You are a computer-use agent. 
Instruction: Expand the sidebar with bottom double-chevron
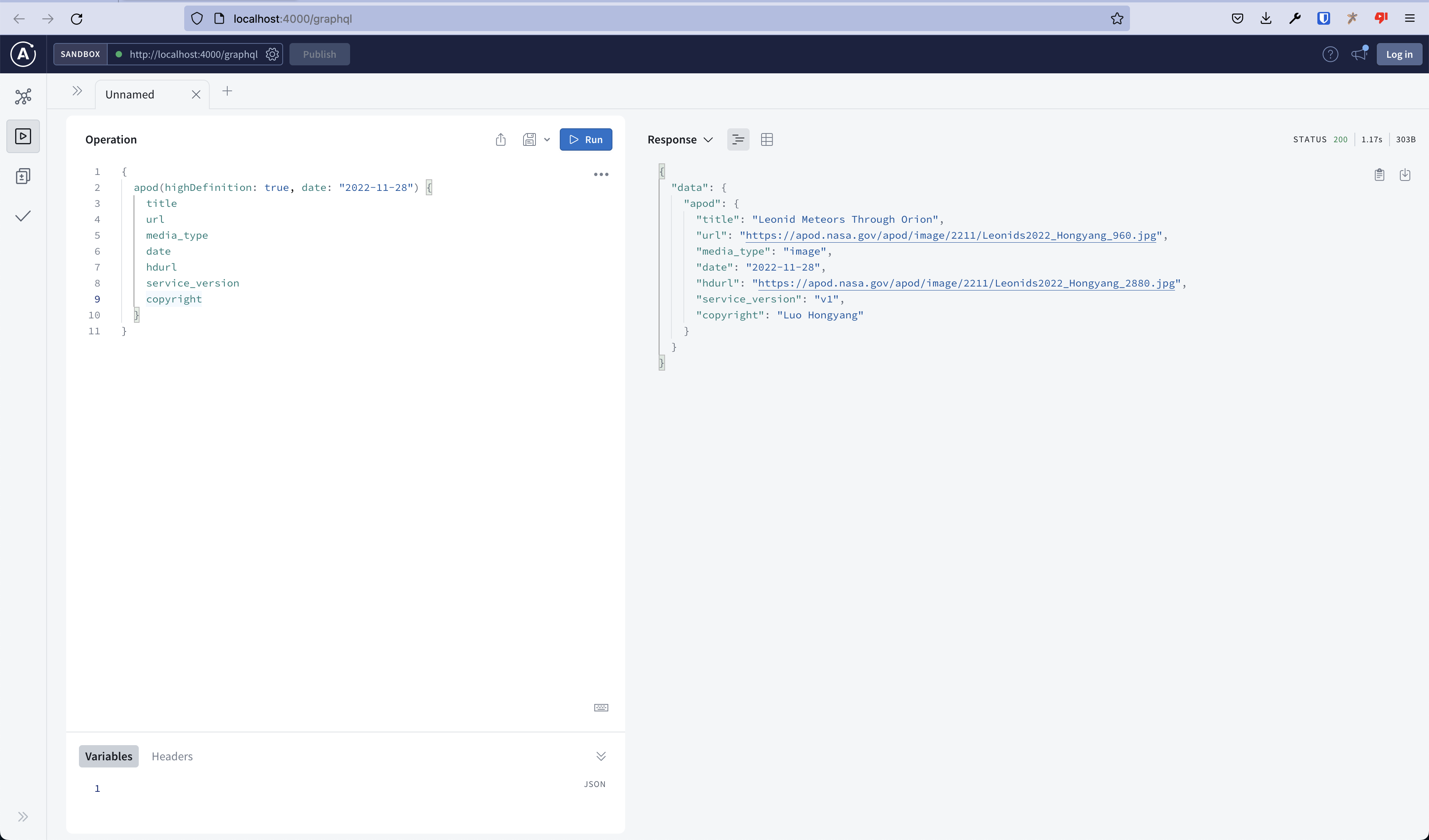pos(23,817)
